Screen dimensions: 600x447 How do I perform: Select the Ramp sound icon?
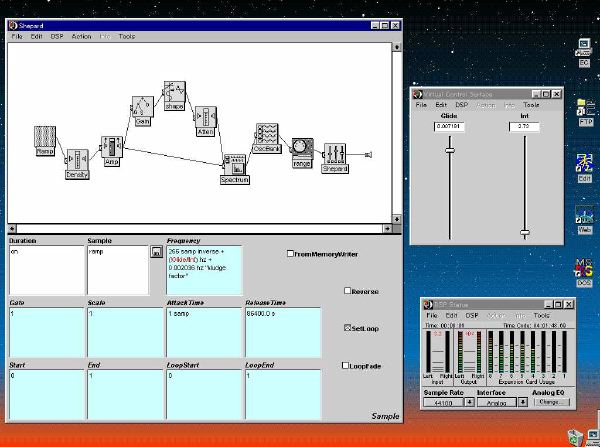tap(45, 137)
